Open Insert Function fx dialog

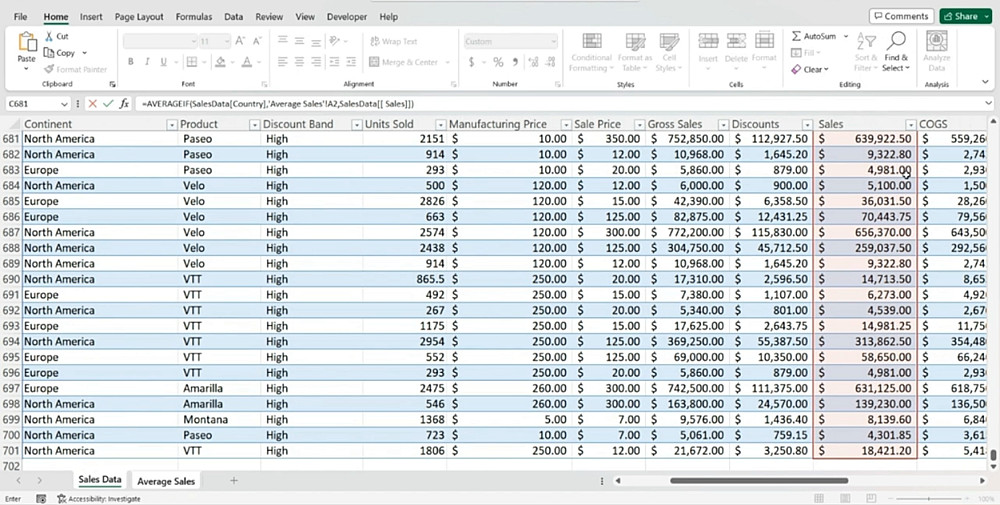(124, 104)
